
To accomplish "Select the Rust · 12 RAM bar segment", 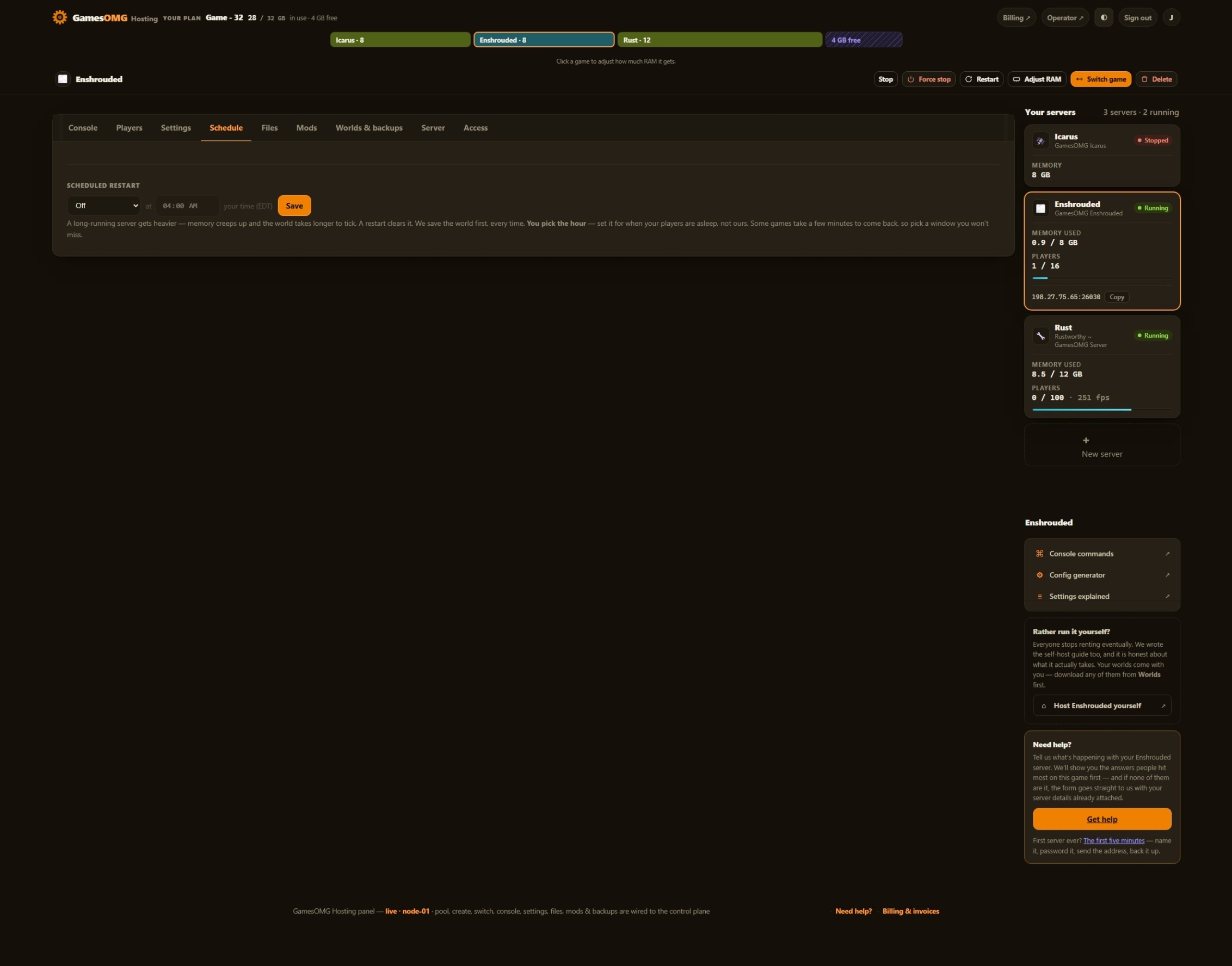I will pyautogui.click(x=720, y=40).
